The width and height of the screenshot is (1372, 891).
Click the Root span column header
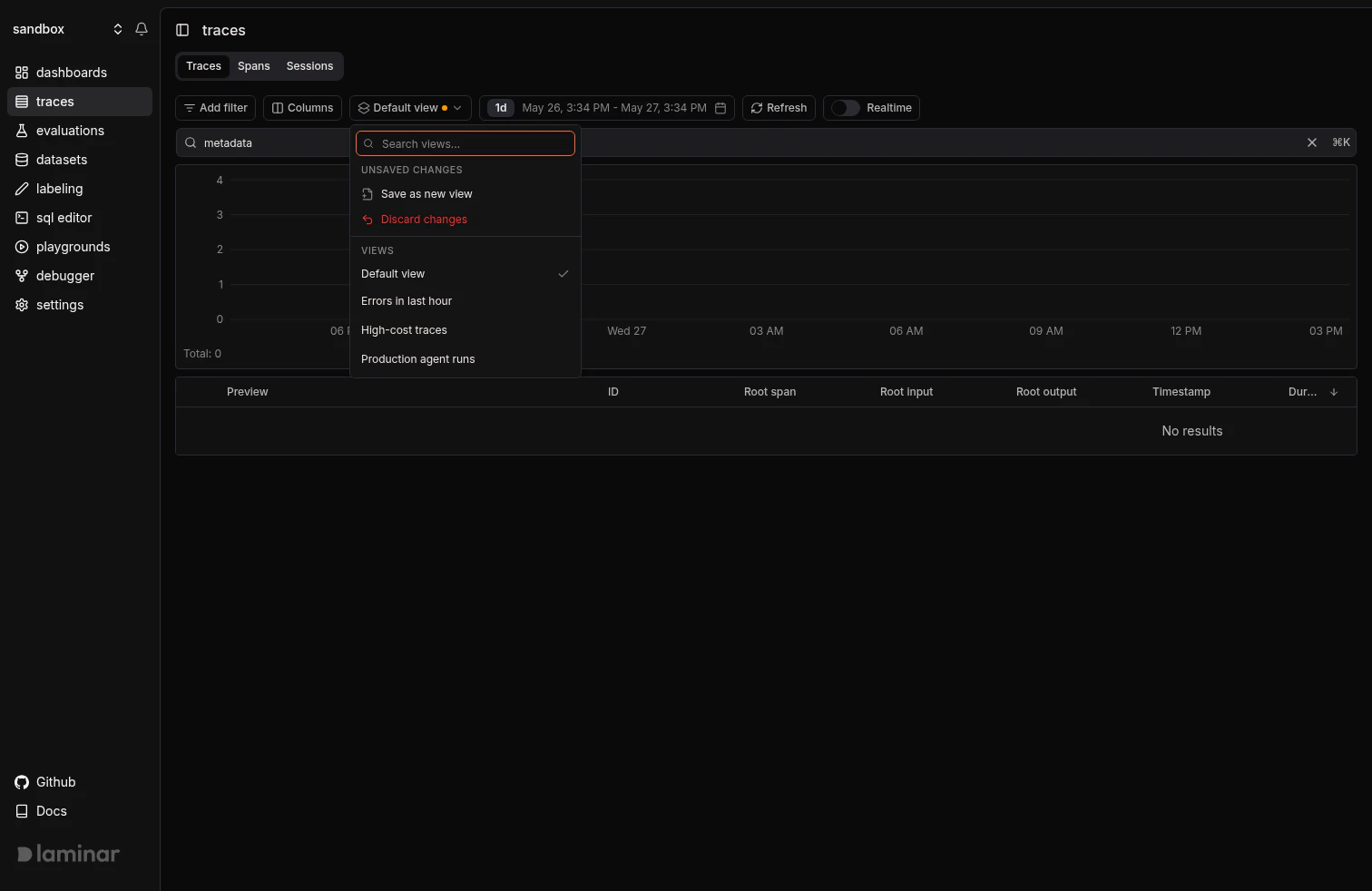pyautogui.click(x=769, y=392)
